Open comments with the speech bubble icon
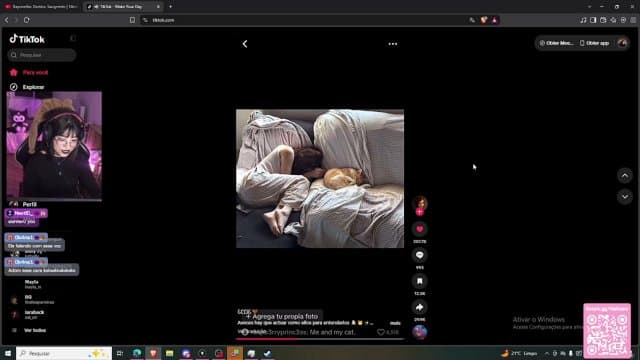Screen dimensions: 640x360 click(x=420, y=255)
